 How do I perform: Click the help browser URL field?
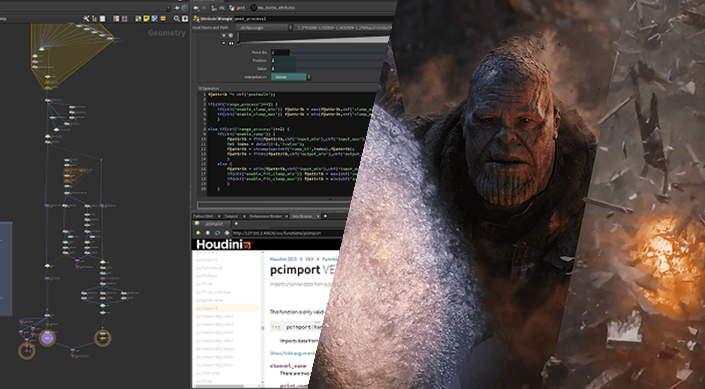pyautogui.click(x=288, y=233)
